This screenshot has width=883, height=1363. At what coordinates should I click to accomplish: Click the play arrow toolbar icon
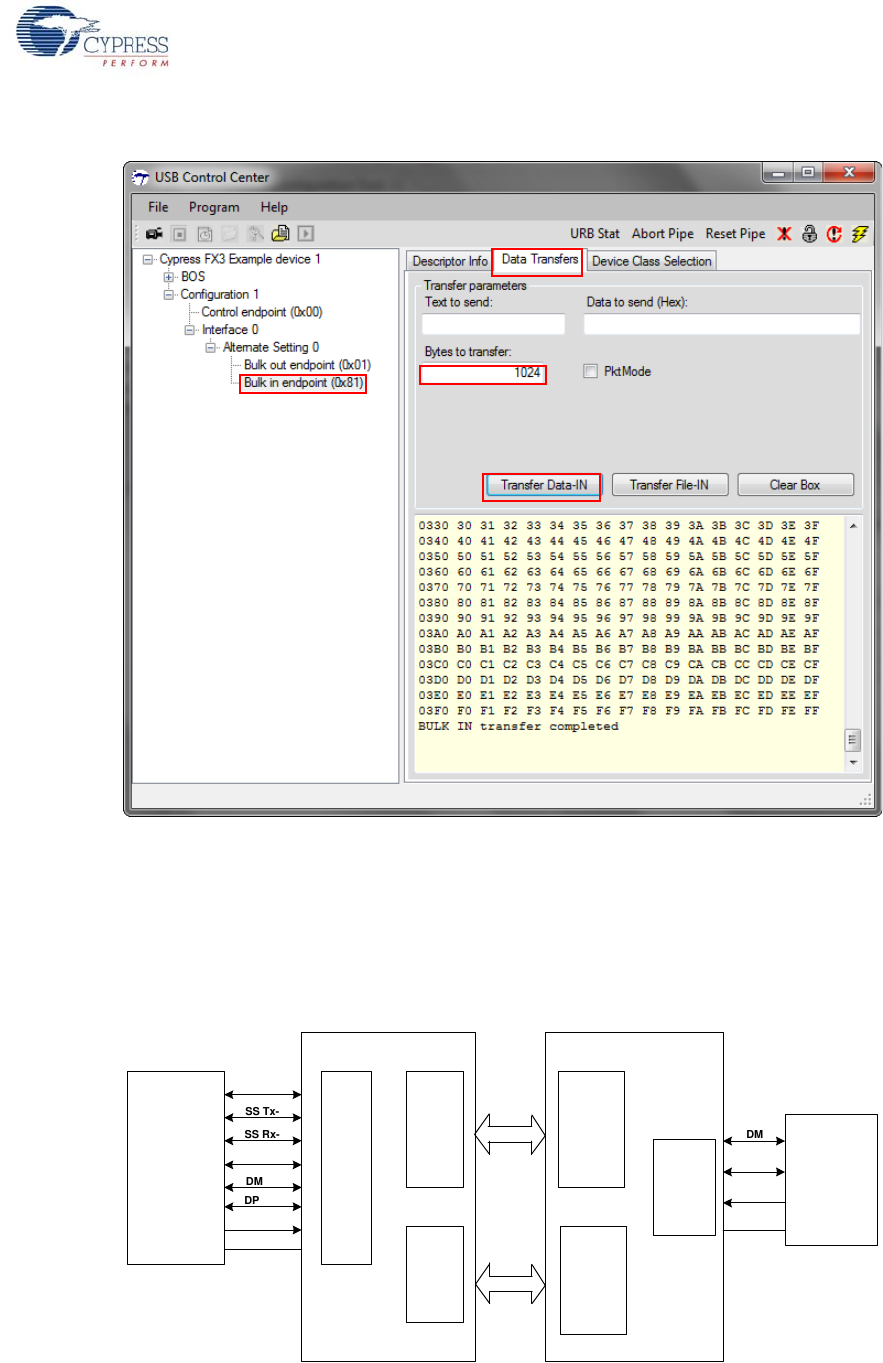click(x=306, y=234)
